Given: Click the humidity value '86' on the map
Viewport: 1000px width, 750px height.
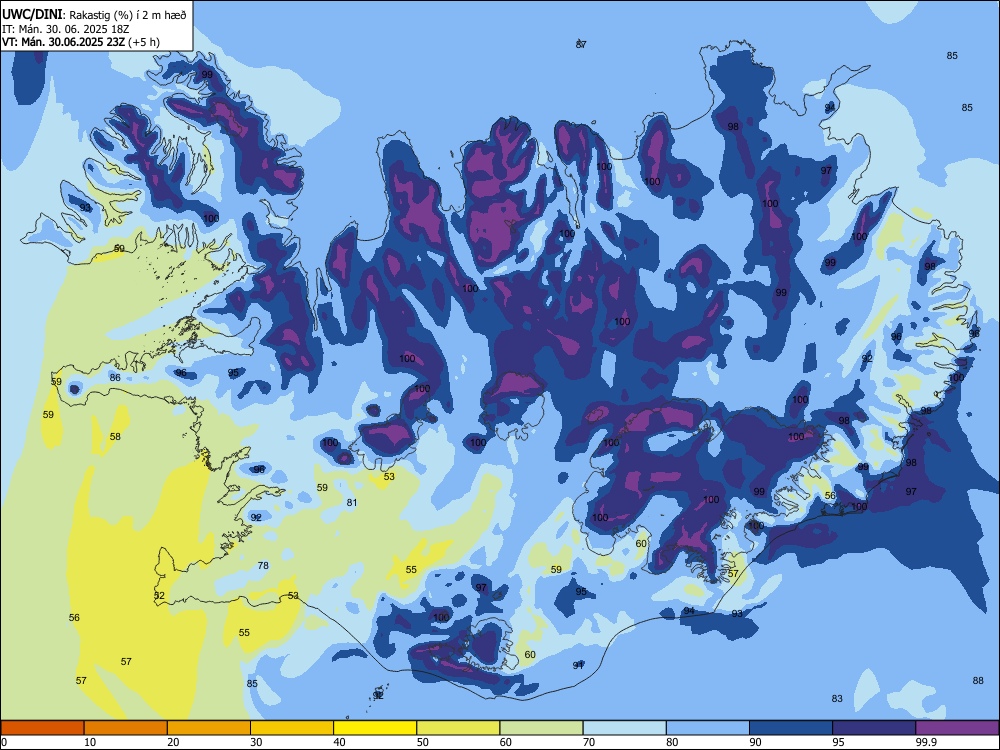Looking at the screenshot, I should coord(115,378).
